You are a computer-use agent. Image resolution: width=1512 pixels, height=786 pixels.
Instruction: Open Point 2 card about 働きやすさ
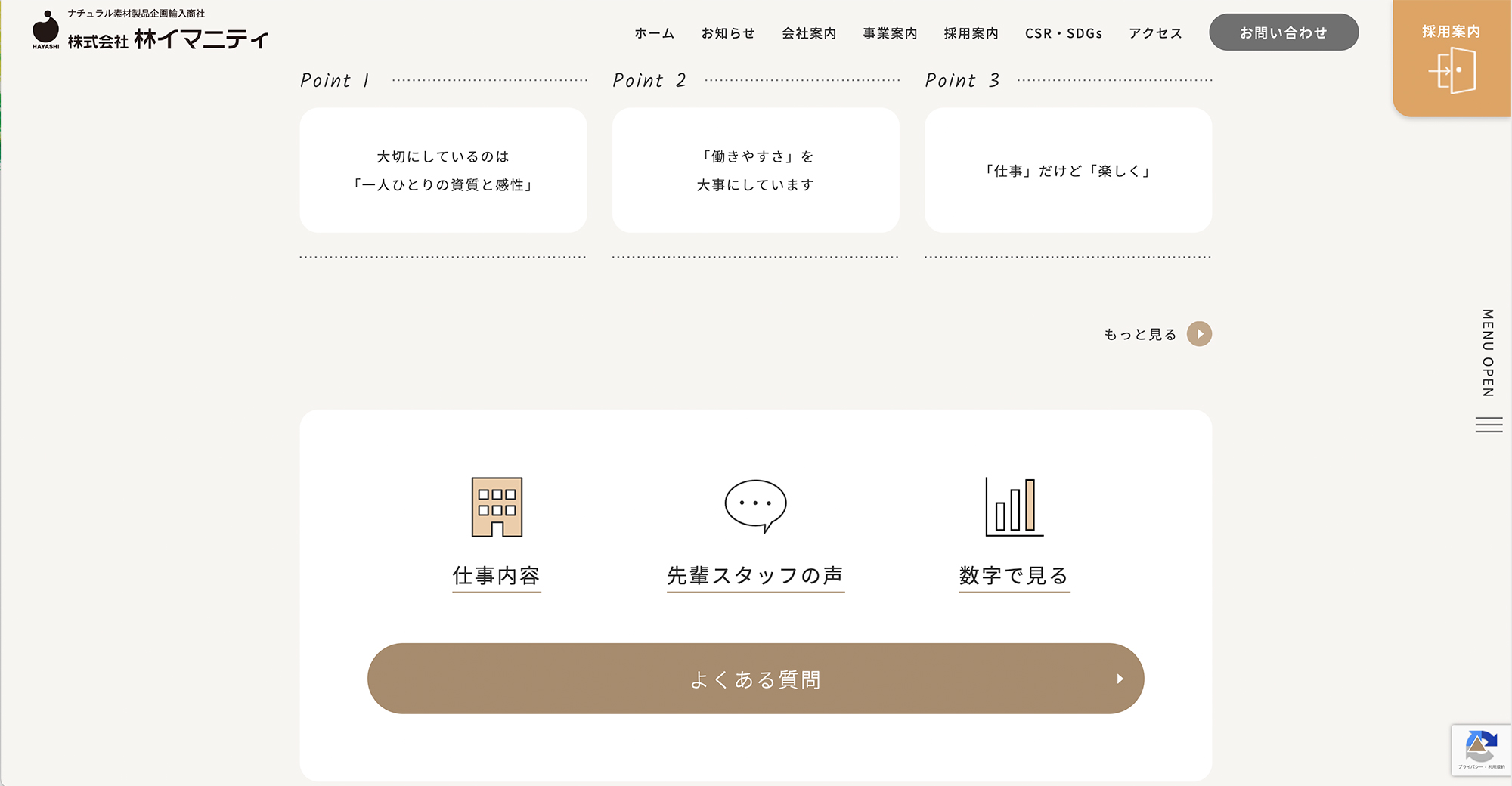coord(755,170)
